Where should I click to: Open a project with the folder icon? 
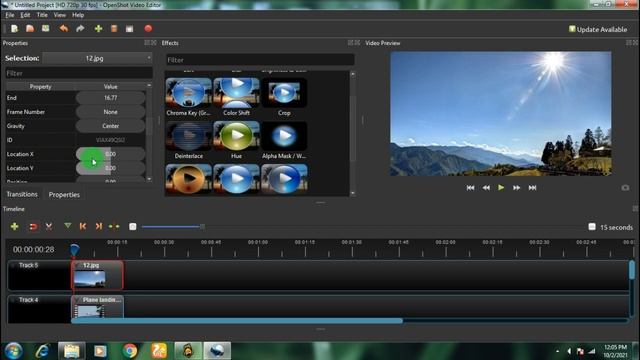click(30, 29)
